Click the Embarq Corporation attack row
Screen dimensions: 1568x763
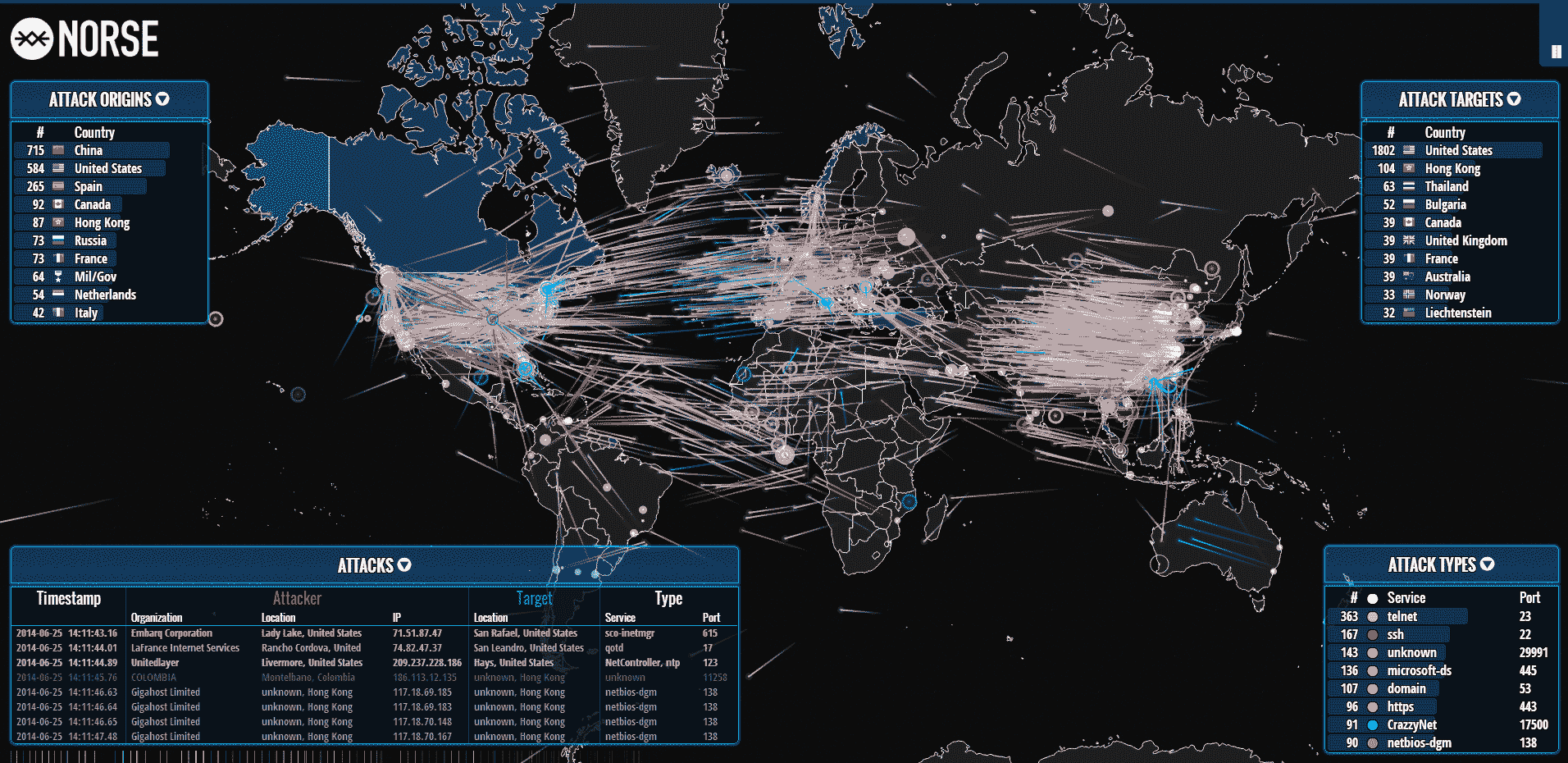pos(375,633)
